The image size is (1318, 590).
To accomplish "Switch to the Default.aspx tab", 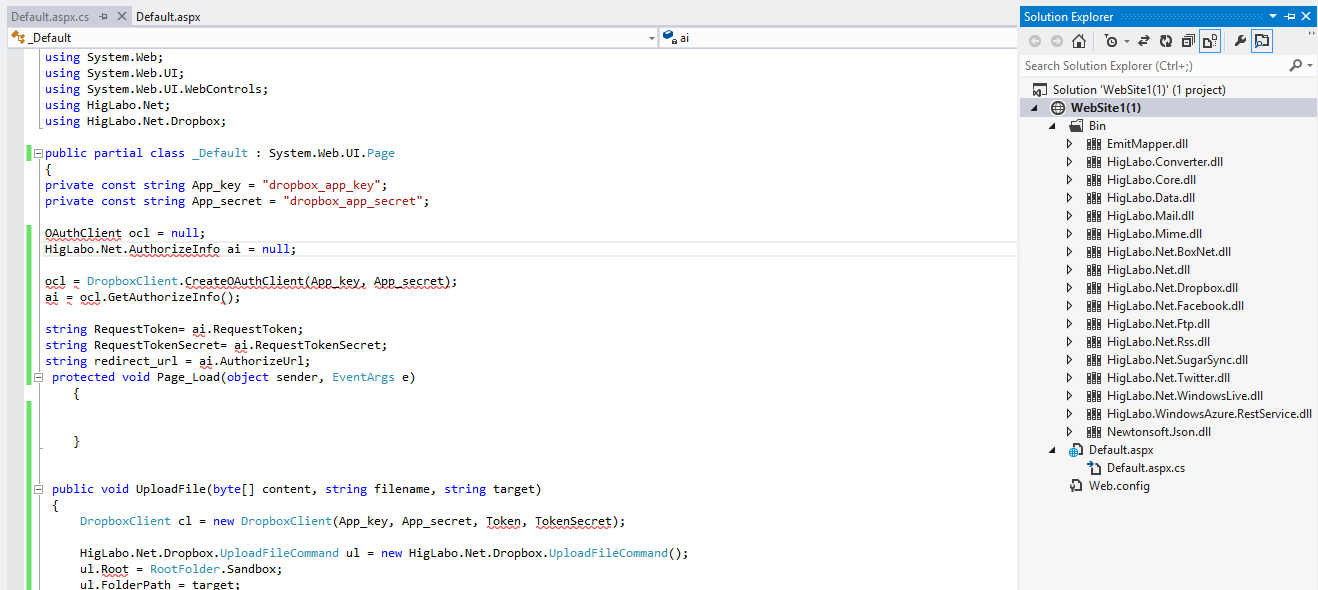I will pyautogui.click(x=168, y=17).
